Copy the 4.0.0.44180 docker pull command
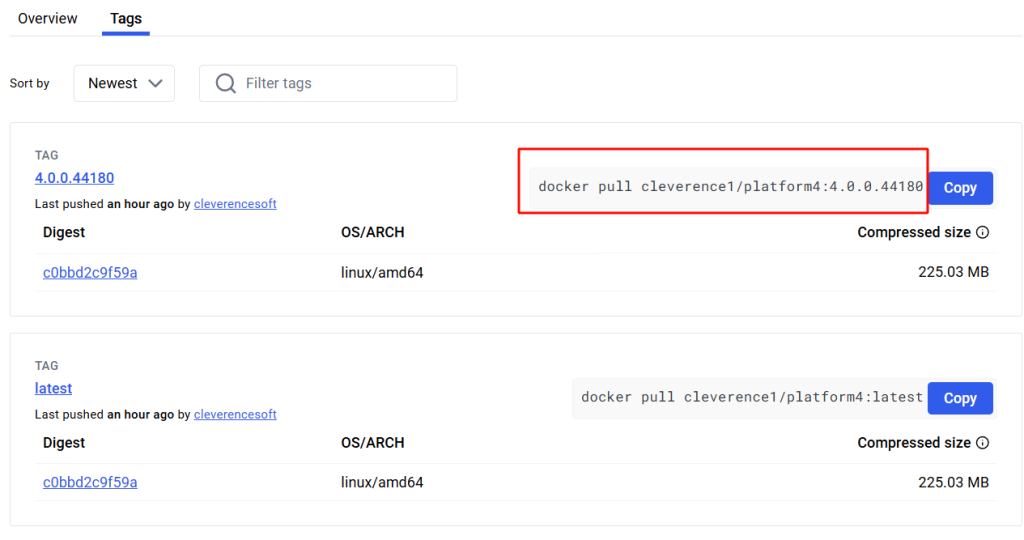The height and width of the screenshot is (540, 1024). point(960,188)
